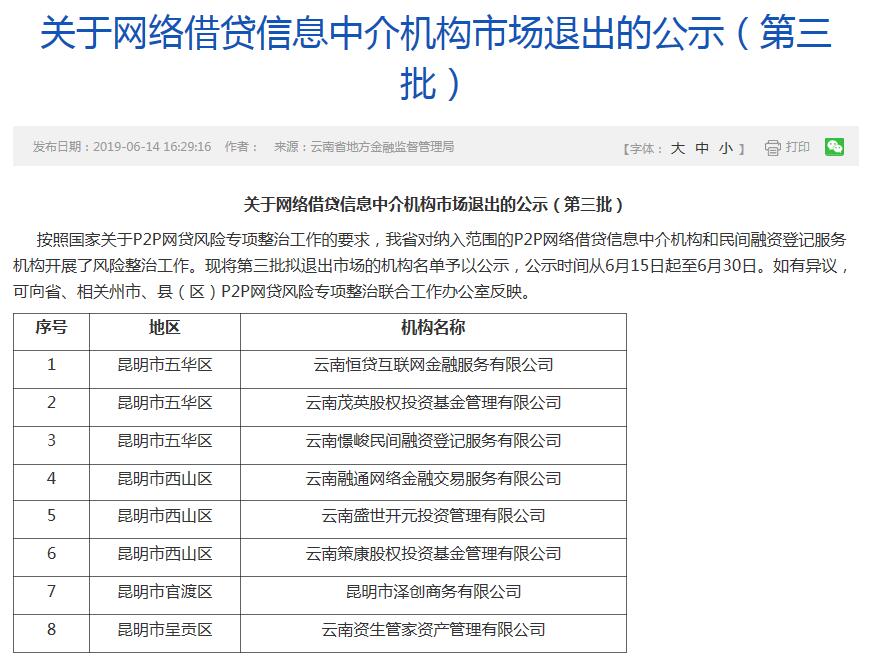The width and height of the screenshot is (880, 665).
Task: Click the green WeChat share icon
Action: 834,147
